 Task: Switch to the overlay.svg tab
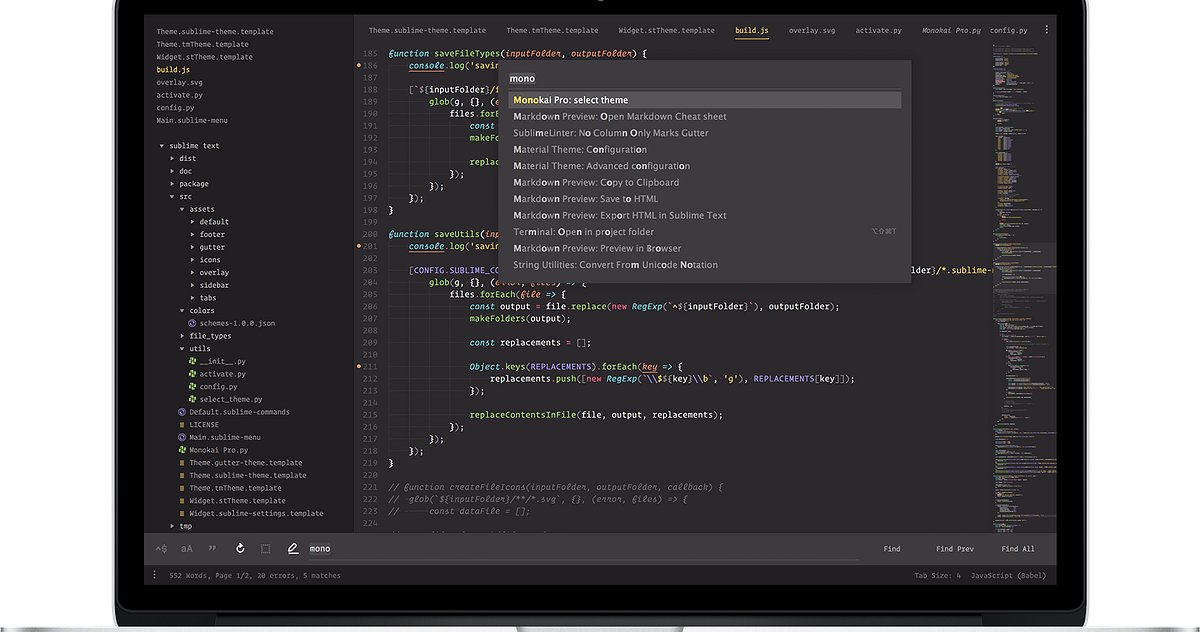click(812, 30)
